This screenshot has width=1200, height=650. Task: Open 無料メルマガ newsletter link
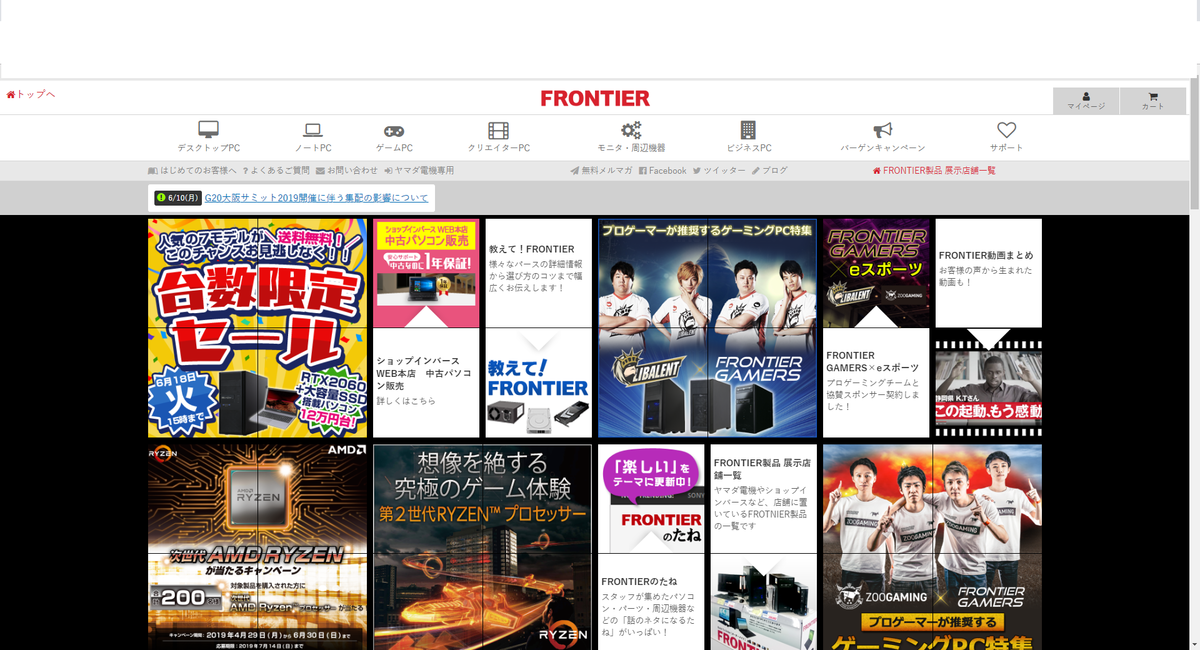point(601,171)
